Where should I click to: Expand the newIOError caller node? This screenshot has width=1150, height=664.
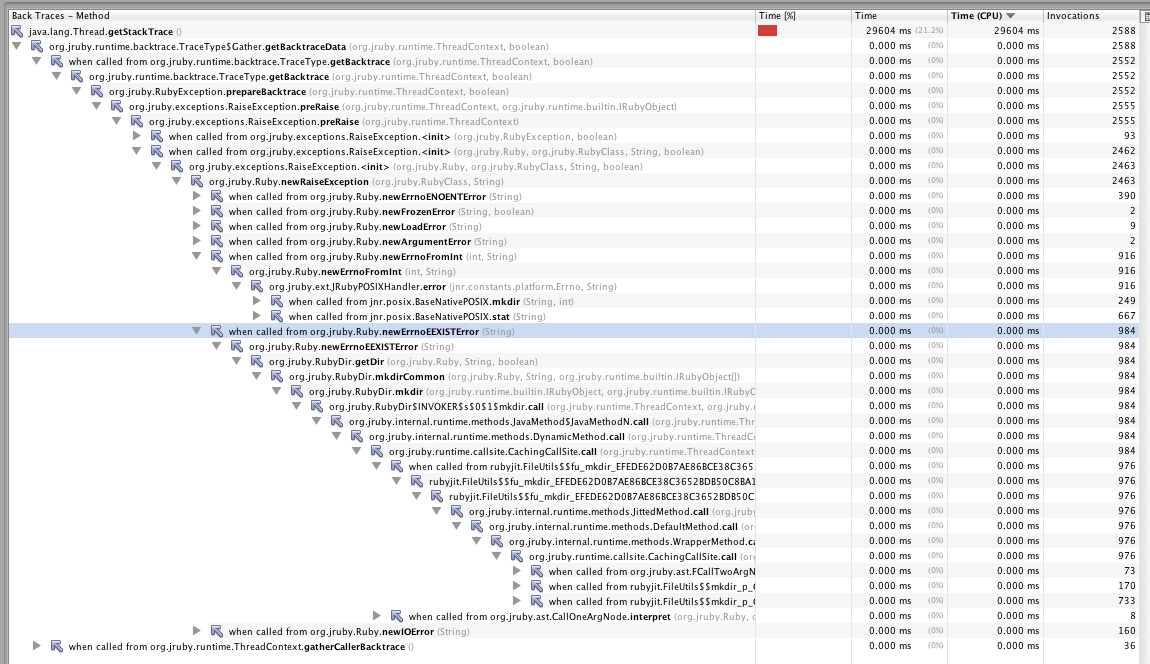pyautogui.click(x=198, y=631)
